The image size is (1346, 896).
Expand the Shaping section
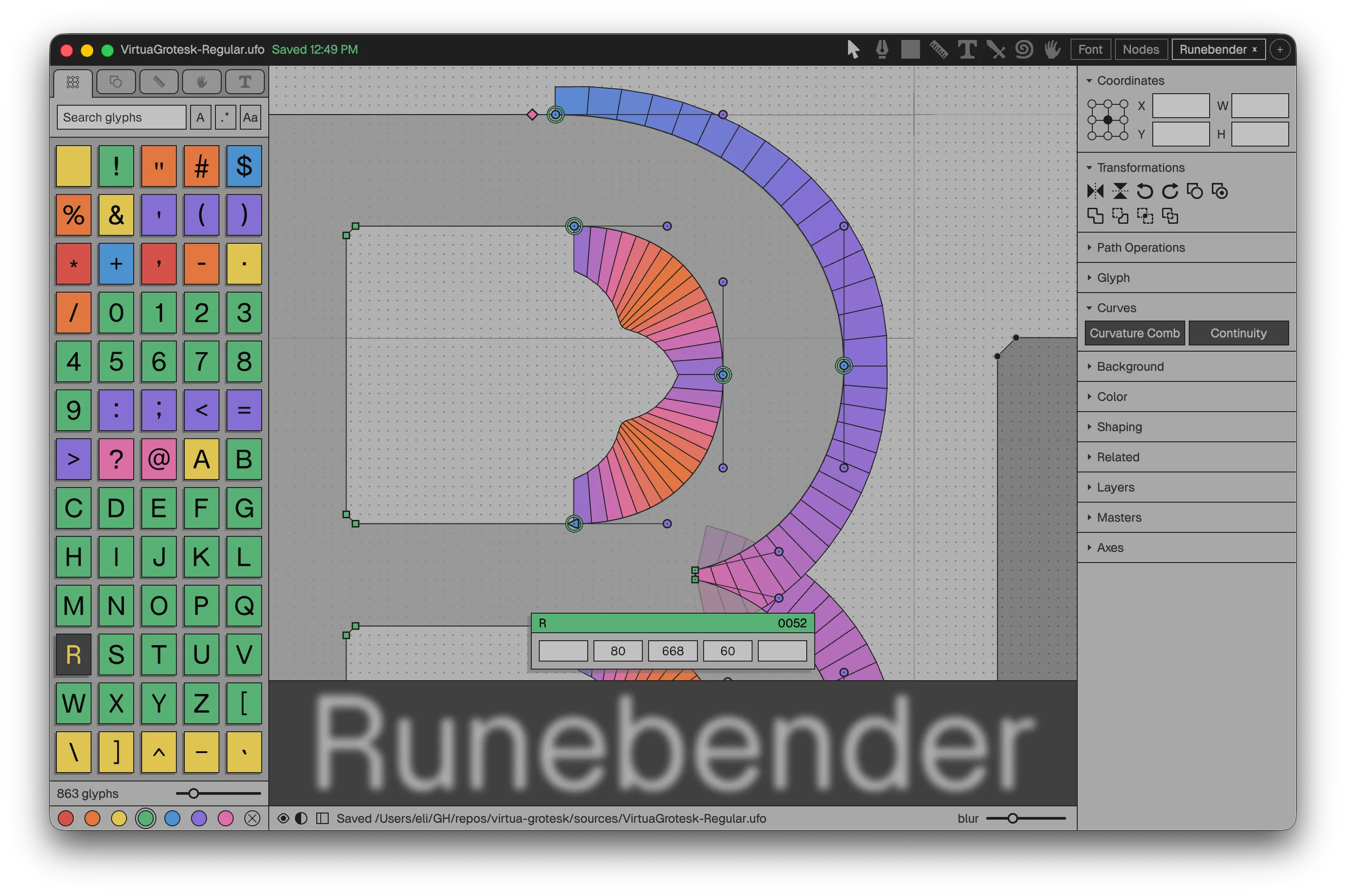coord(1114,427)
